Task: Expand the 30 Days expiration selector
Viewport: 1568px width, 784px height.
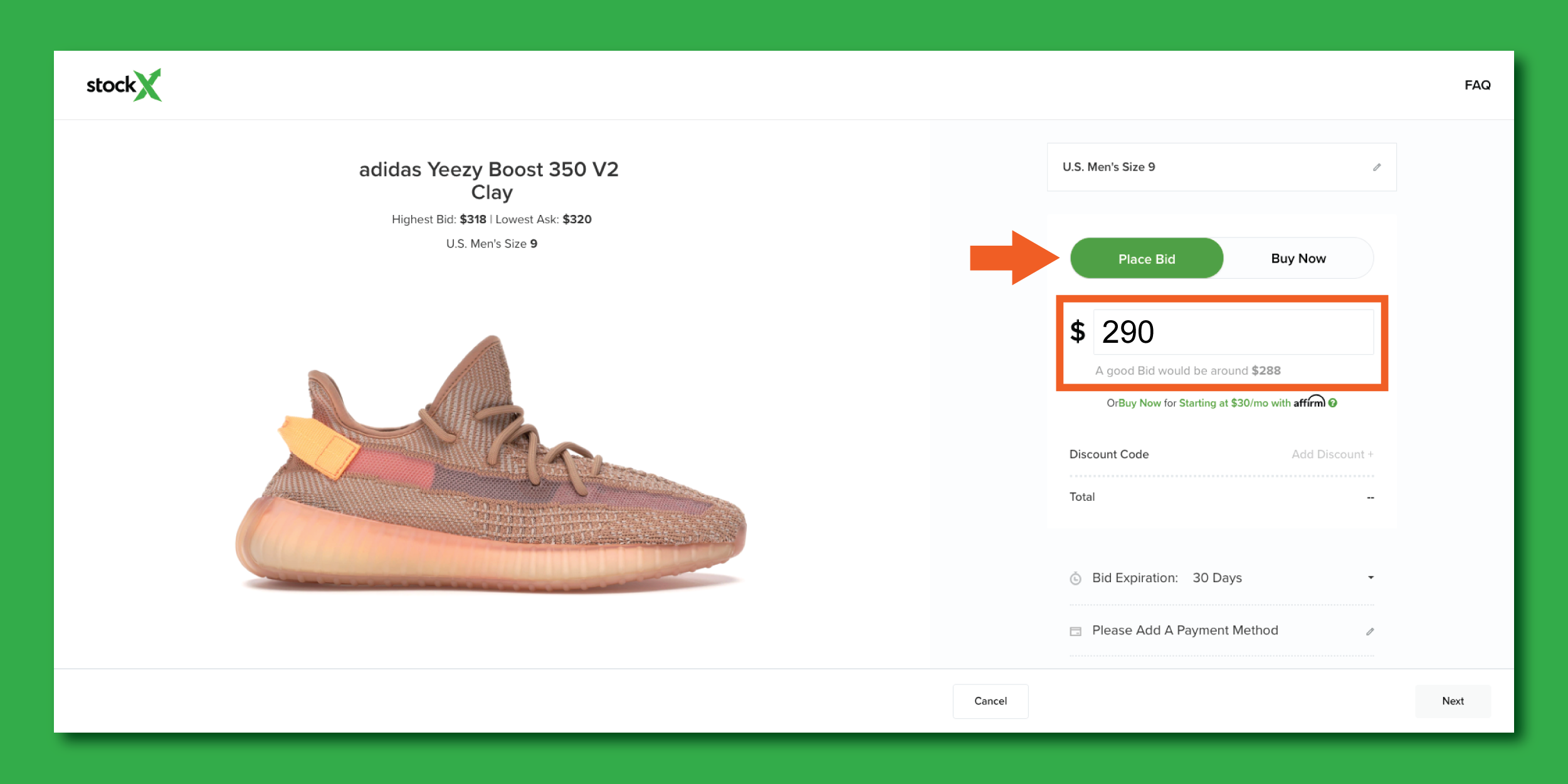Action: coord(1217,578)
